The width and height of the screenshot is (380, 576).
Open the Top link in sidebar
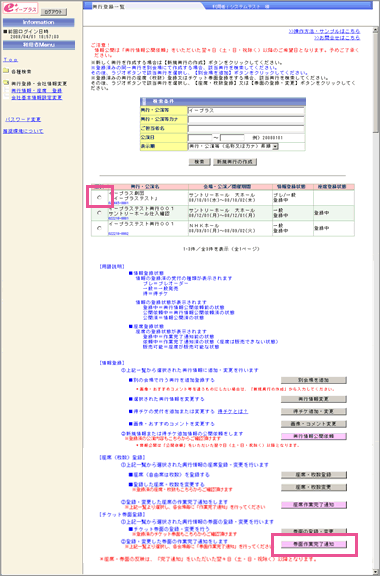(x=11, y=60)
